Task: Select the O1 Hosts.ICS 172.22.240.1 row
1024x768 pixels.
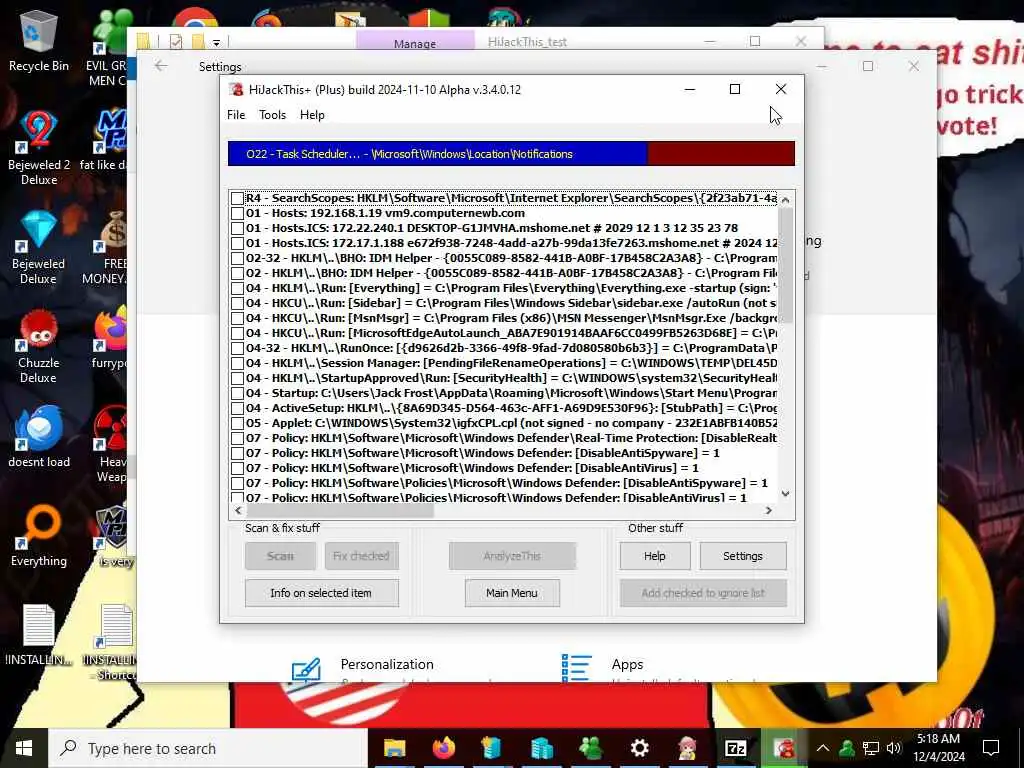Action: pos(492,228)
